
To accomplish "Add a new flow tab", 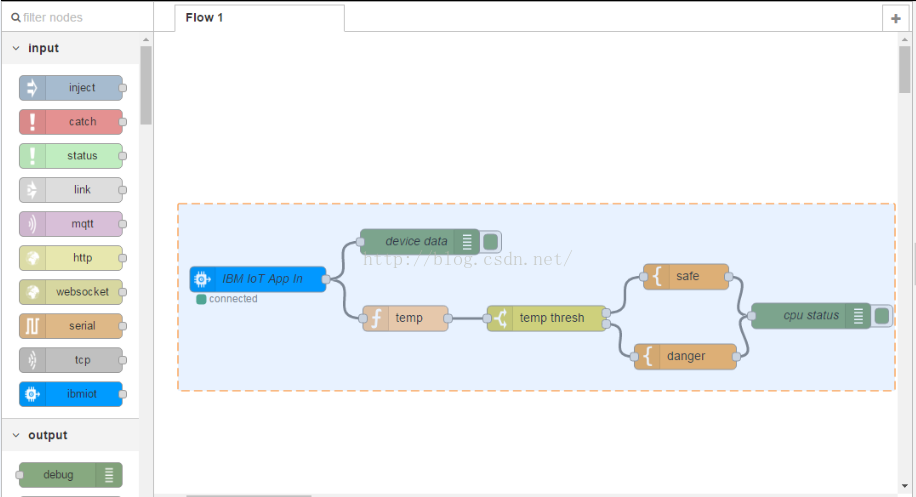I will tap(895, 19).
